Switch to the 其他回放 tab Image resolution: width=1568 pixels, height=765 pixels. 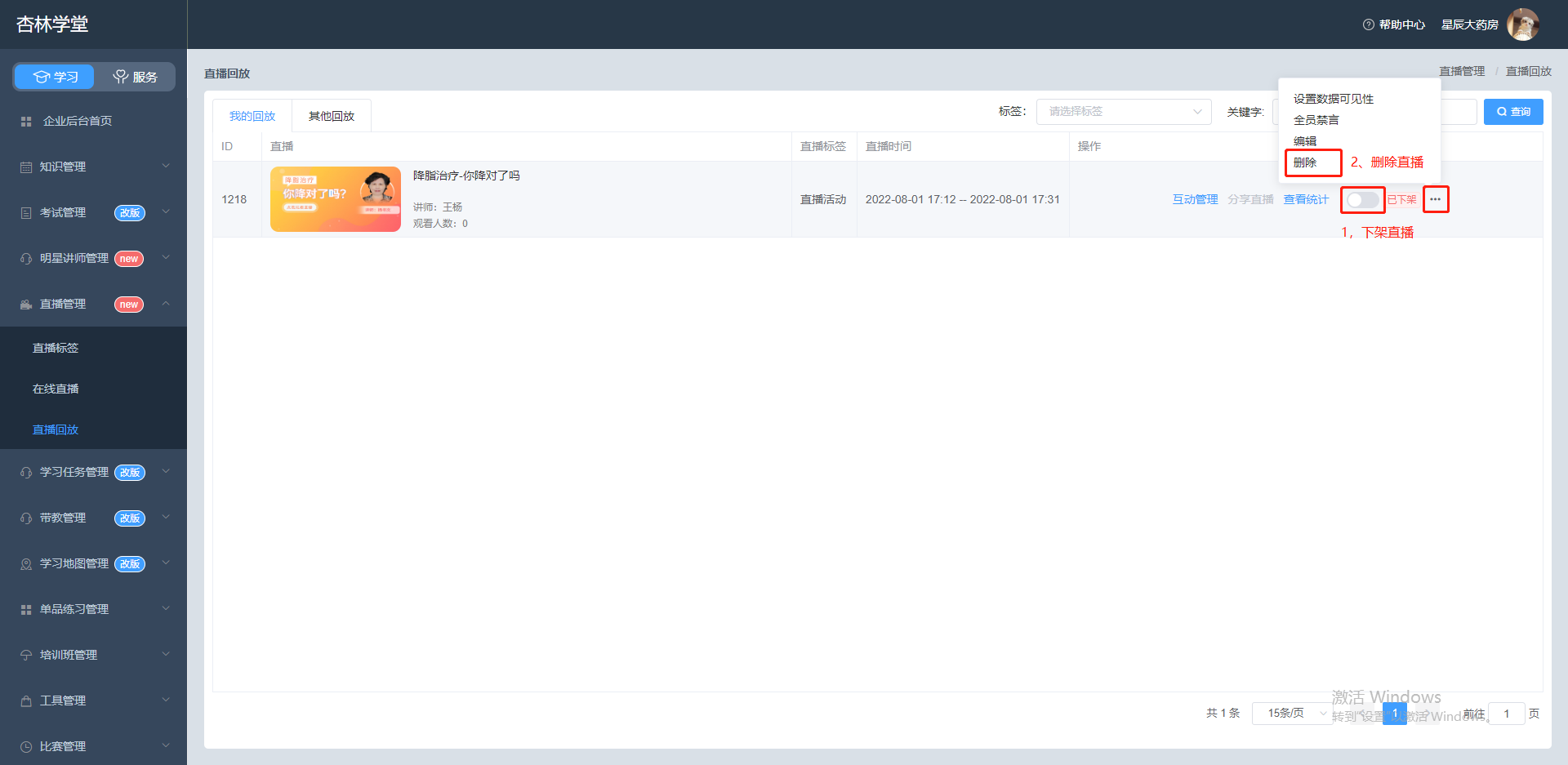[332, 116]
